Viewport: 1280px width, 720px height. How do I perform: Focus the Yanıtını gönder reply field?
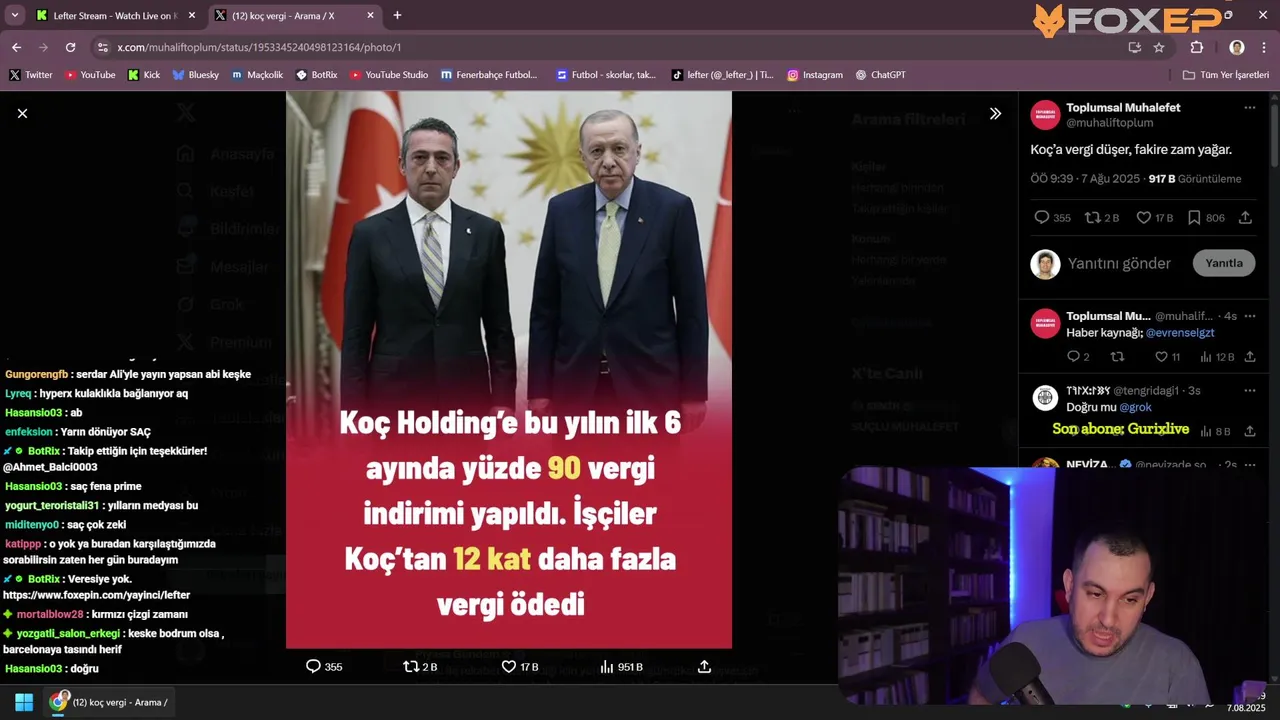coord(1119,263)
